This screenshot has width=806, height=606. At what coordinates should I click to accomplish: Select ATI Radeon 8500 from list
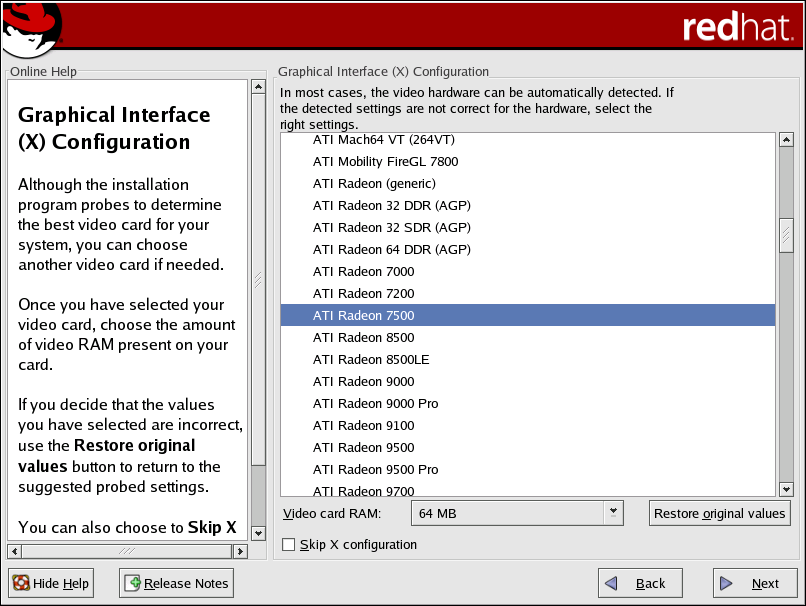(x=363, y=338)
